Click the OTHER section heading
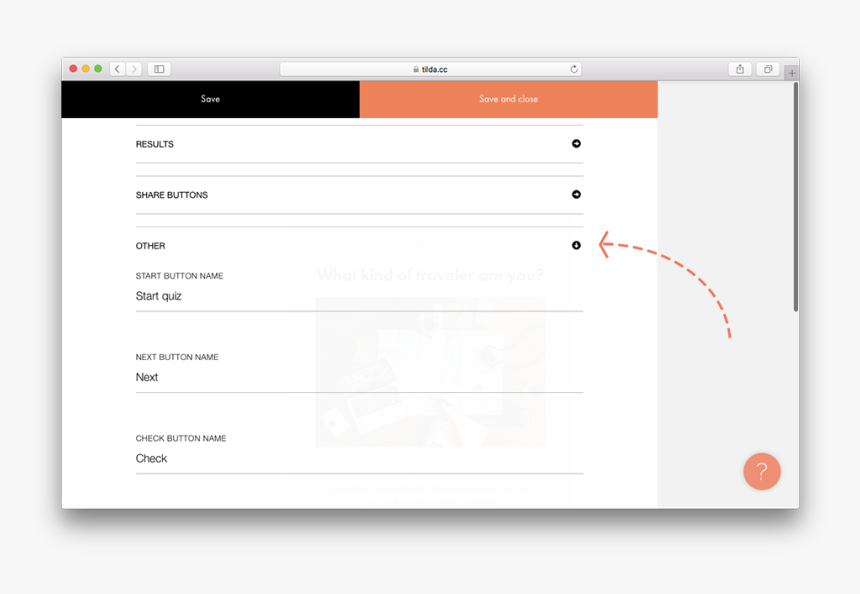This screenshot has width=860, height=594. click(150, 246)
